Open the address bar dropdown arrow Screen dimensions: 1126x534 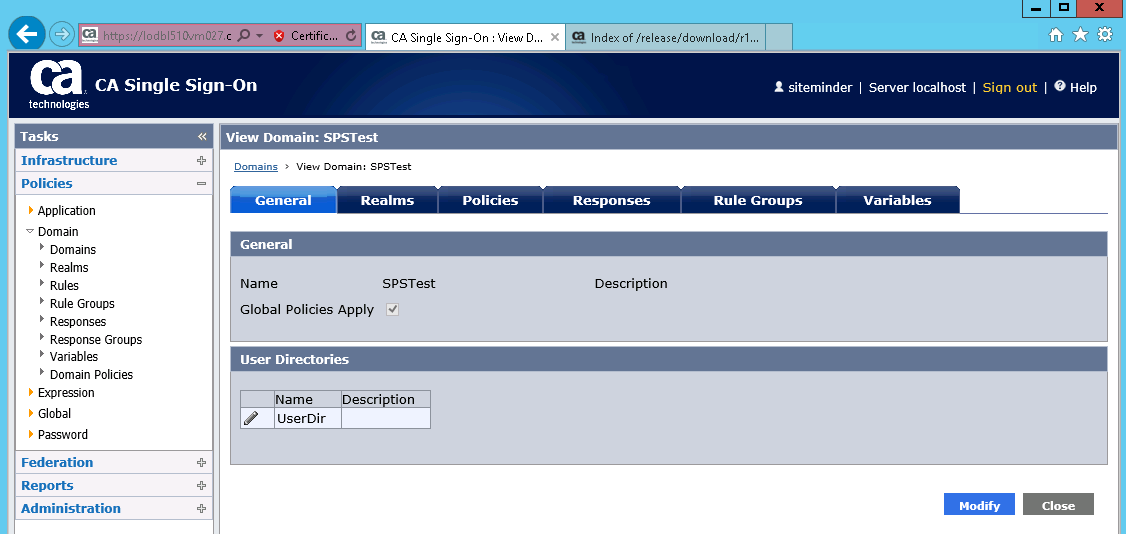coord(259,35)
